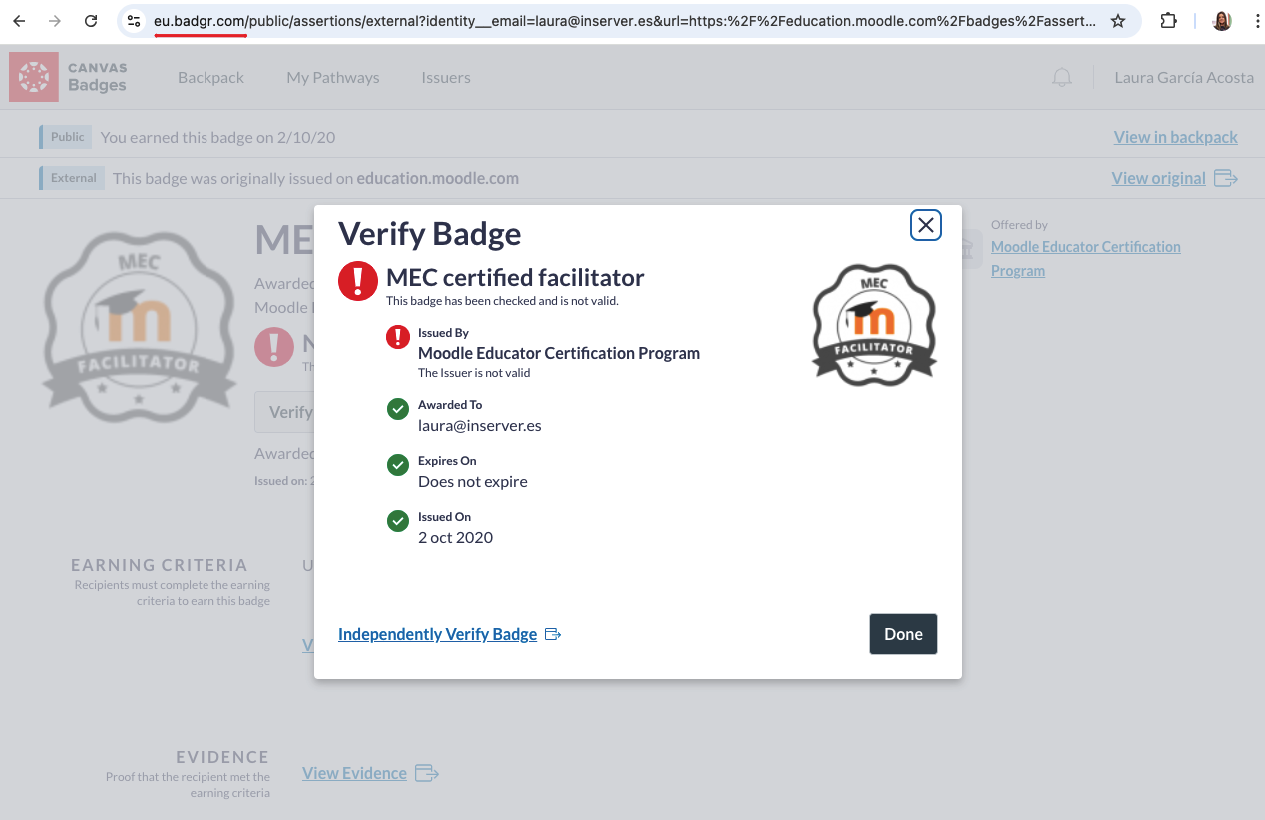Click green checkmark beside Expires On
The width and height of the screenshot is (1265, 820).
(x=398, y=465)
